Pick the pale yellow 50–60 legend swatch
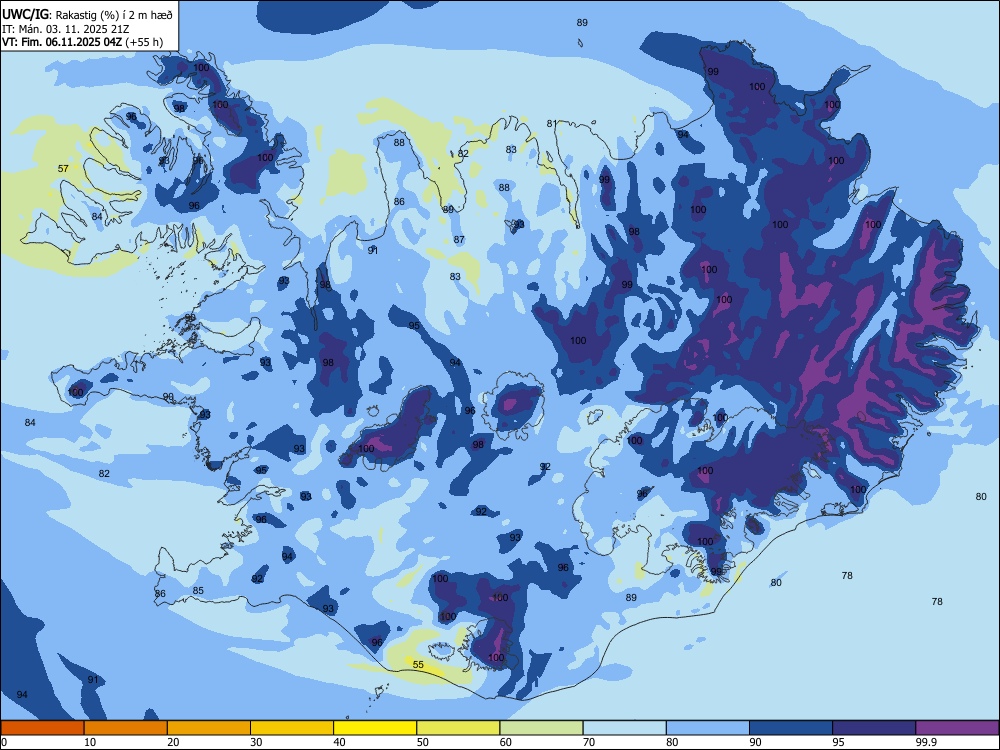Screen dimensions: 1000x750 (458, 728)
